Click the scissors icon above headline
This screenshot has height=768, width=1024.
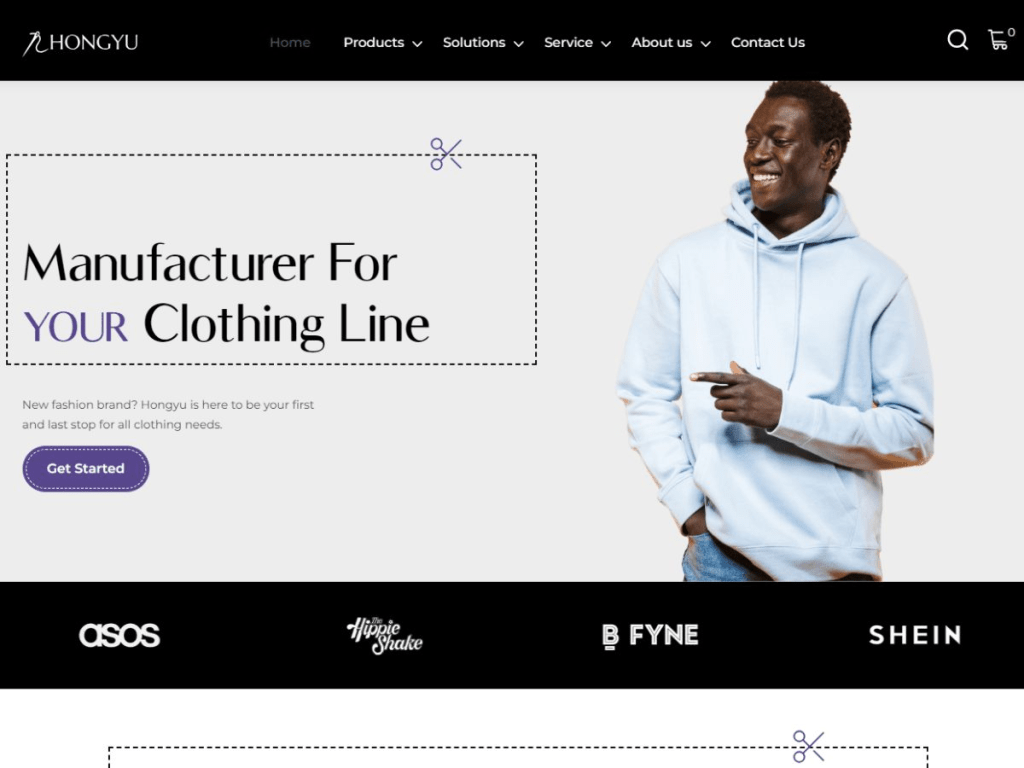446,154
